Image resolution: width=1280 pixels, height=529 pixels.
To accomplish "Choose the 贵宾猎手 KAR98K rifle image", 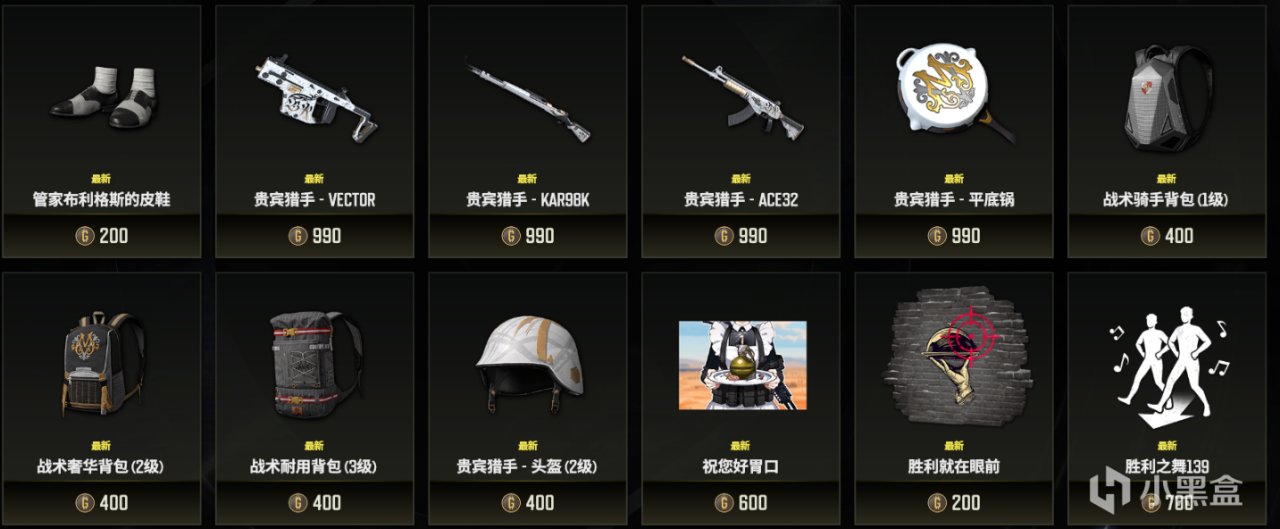I will click(x=528, y=98).
